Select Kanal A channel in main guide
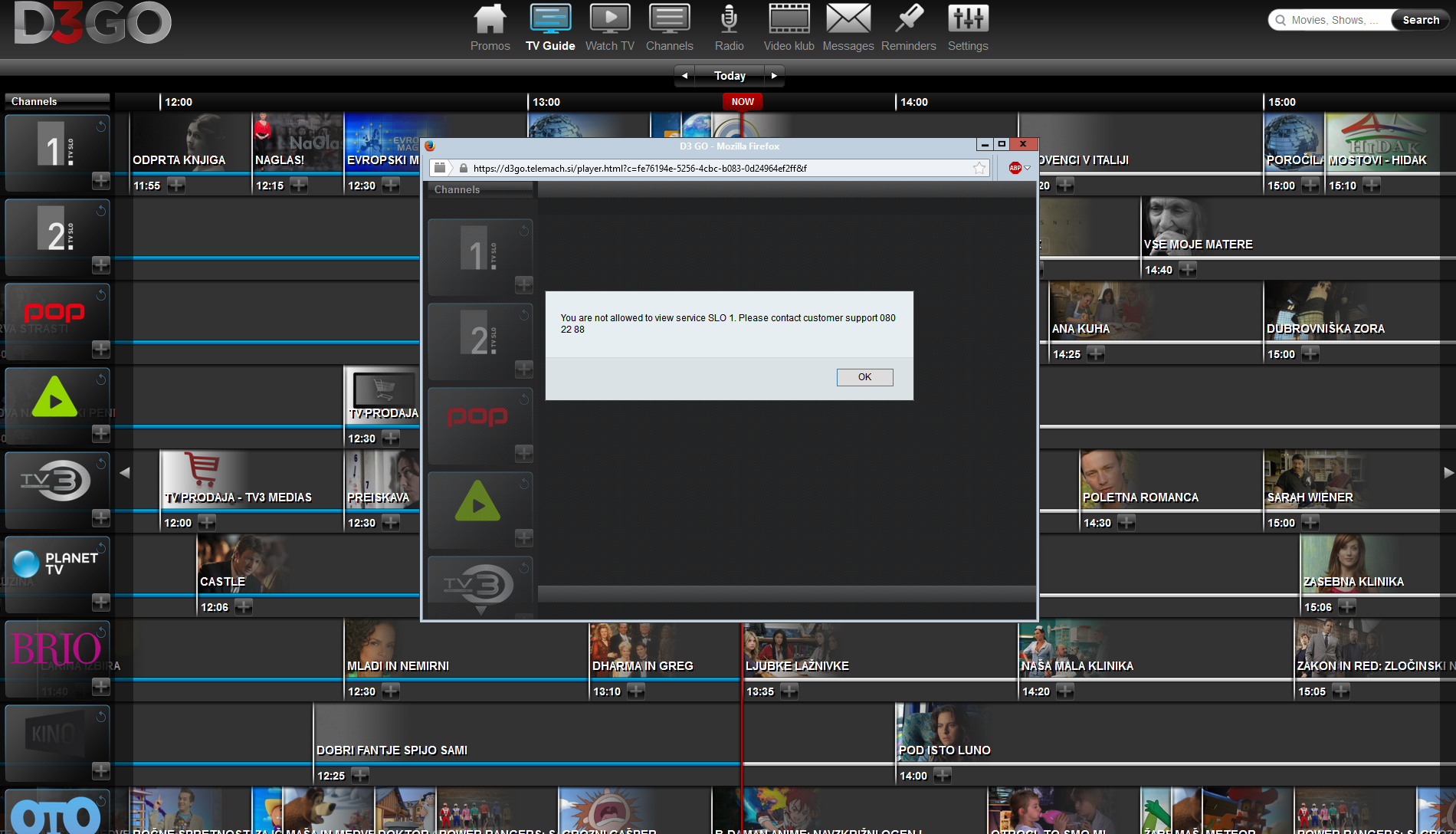 [x=57, y=405]
